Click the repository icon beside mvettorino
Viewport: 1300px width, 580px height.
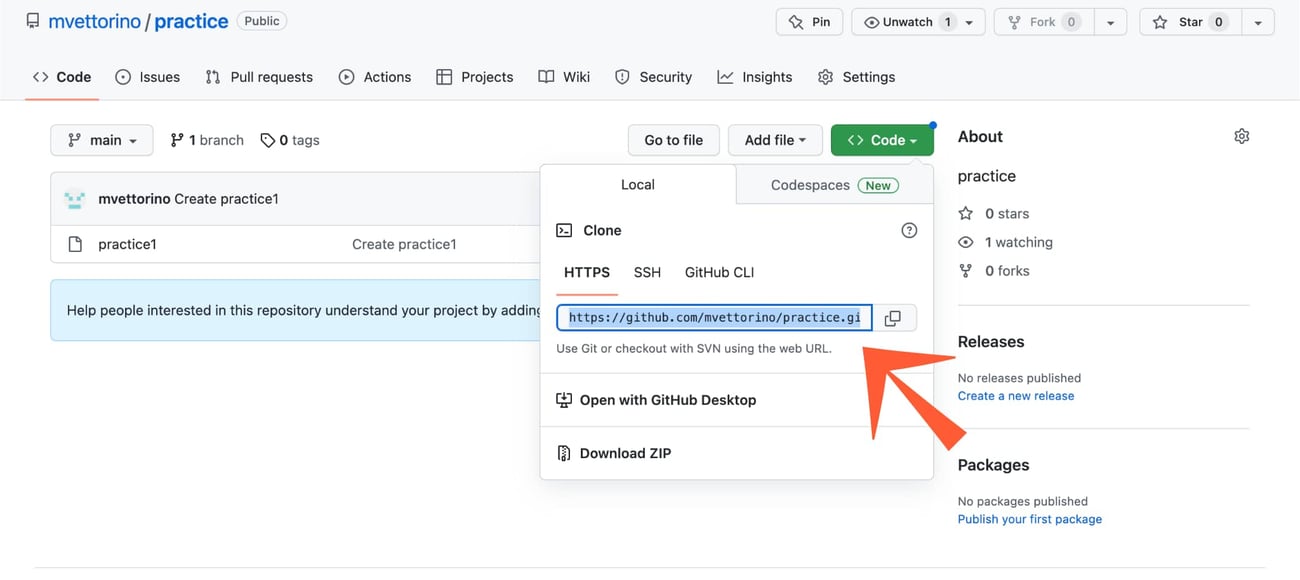tap(33, 21)
